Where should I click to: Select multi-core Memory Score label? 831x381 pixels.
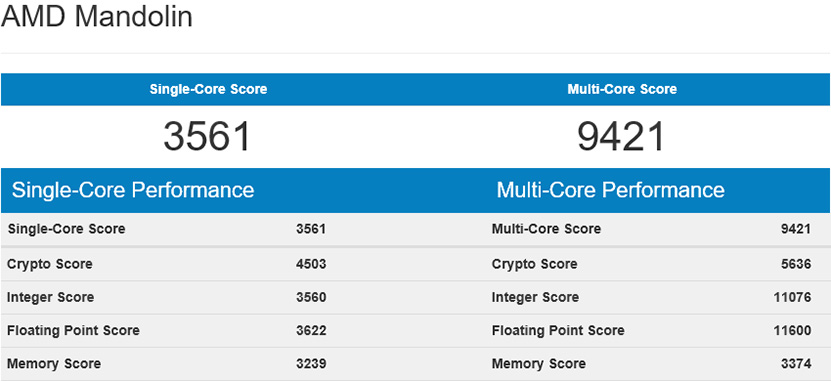(538, 364)
